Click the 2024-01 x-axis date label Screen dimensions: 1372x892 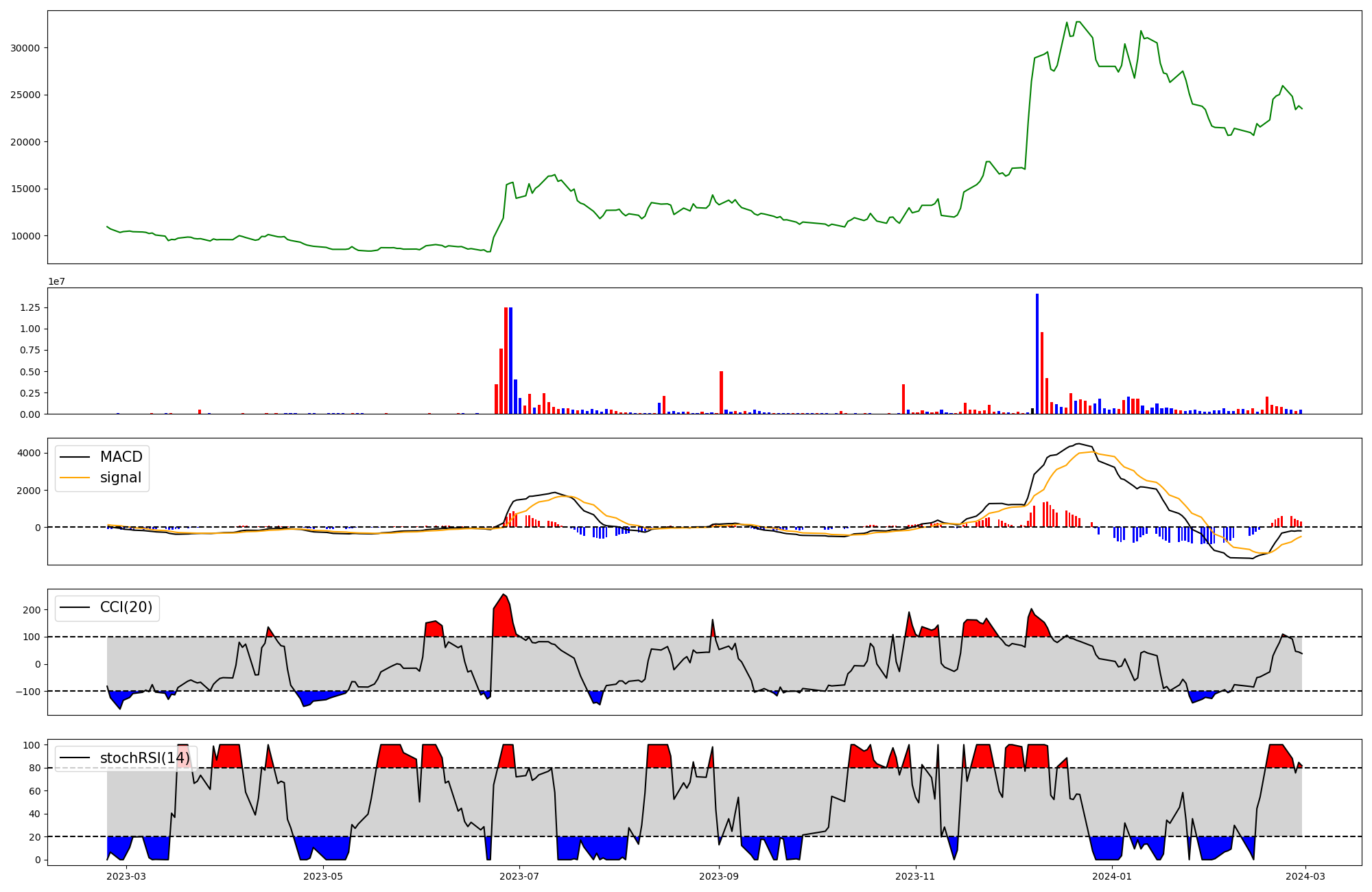1111,876
